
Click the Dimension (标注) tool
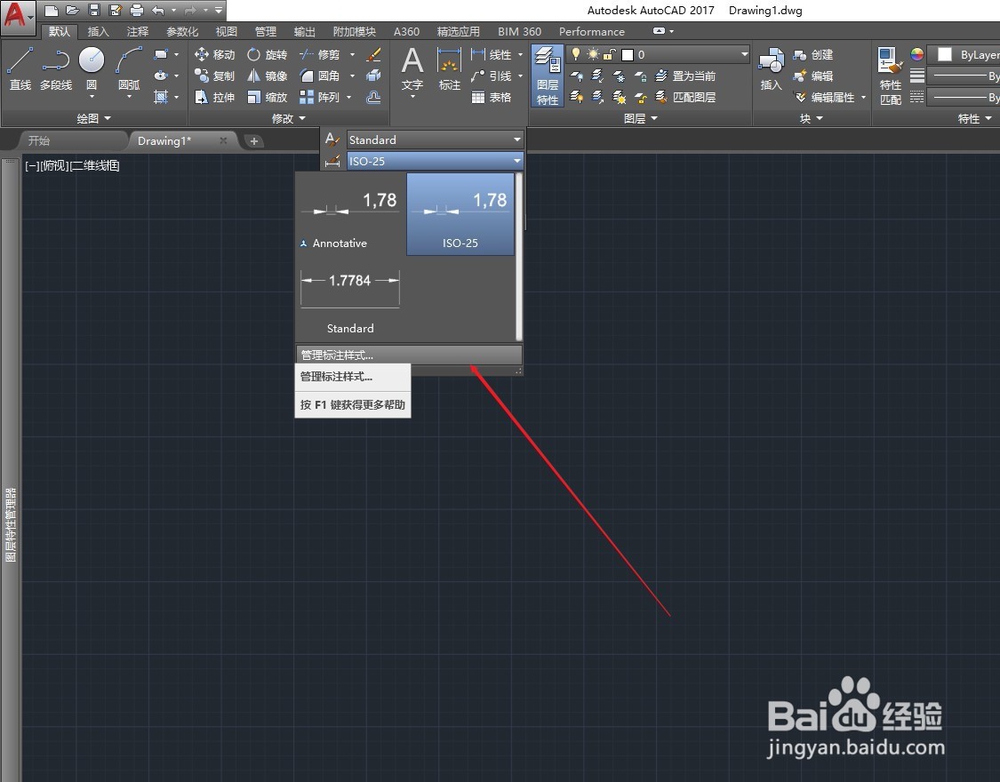(450, 69)
